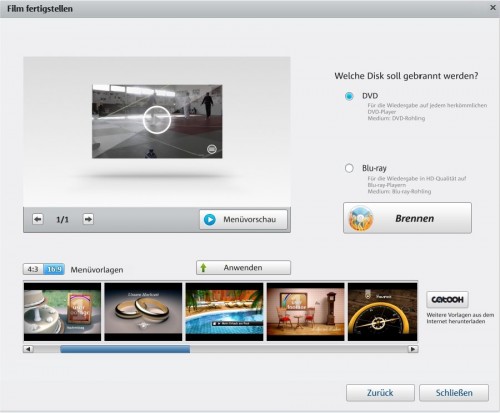Select the DVD radio option

coord(349,96)
